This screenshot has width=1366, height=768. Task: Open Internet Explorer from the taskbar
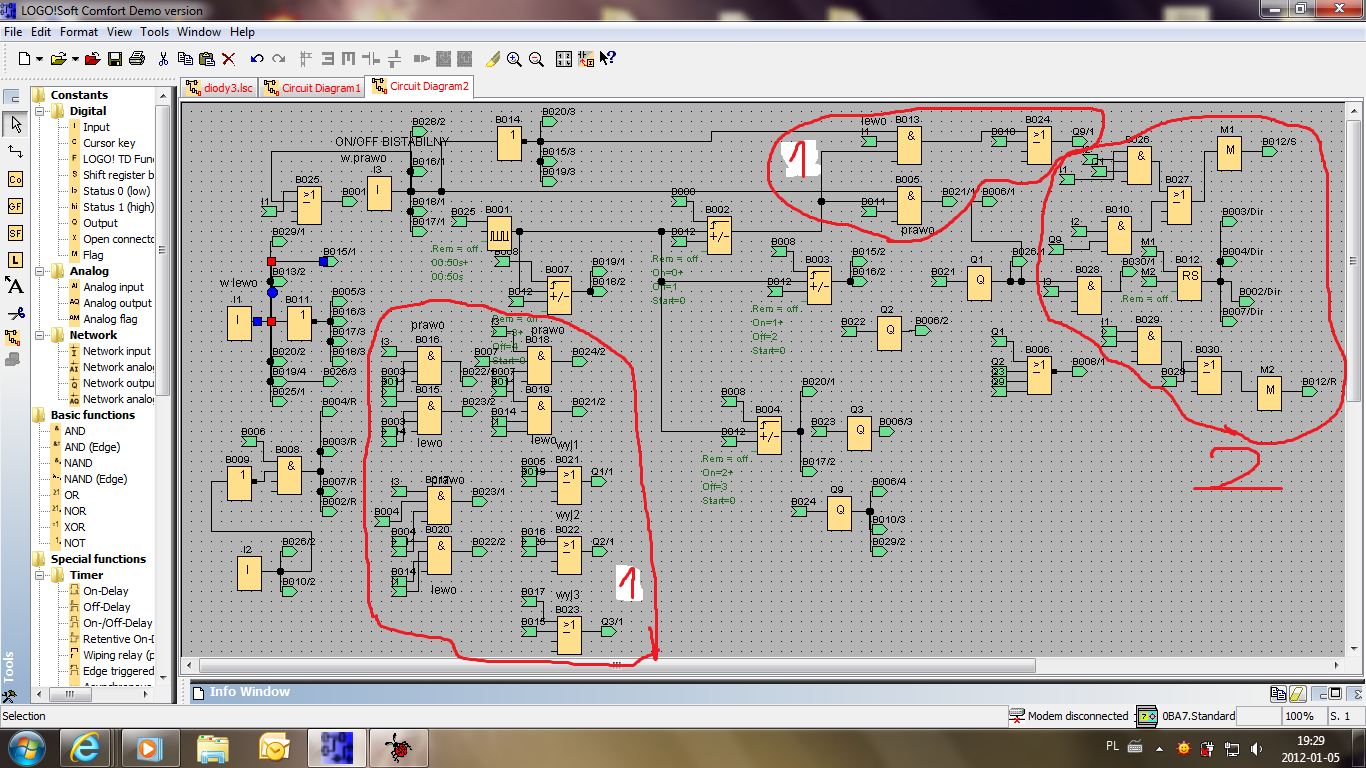(x=86, y=748)
